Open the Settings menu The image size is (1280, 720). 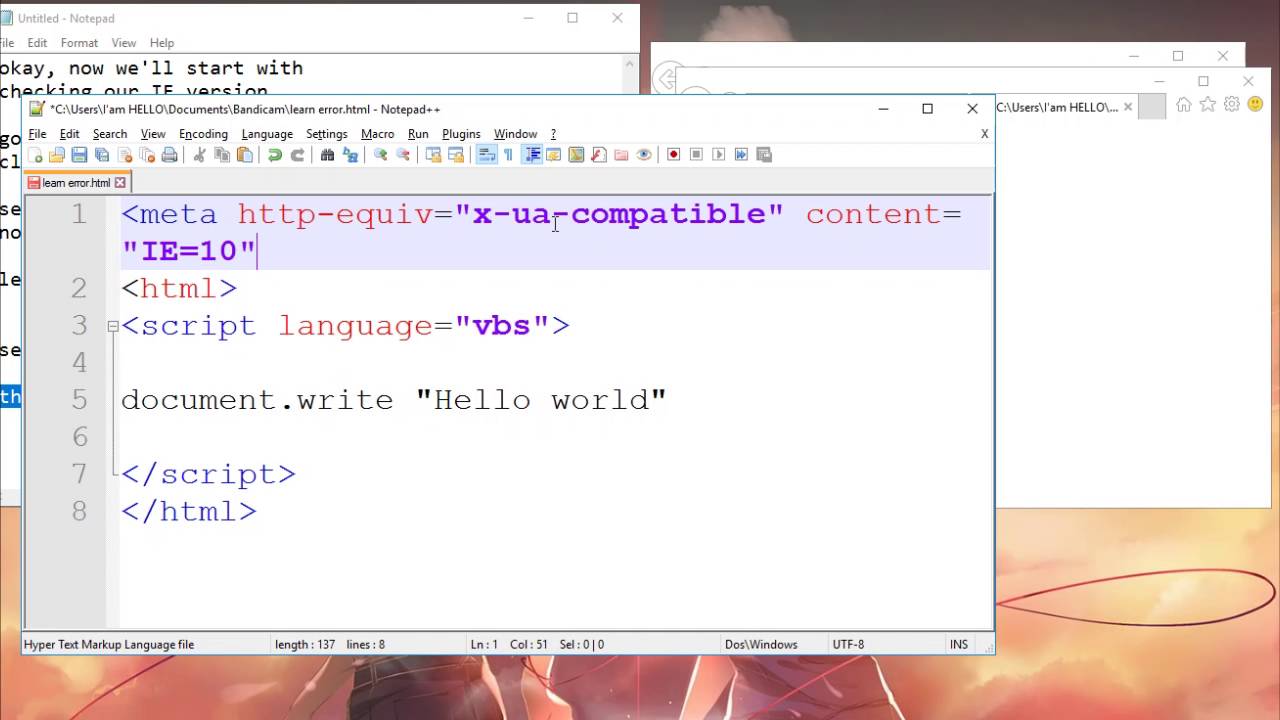pos(327,134)
